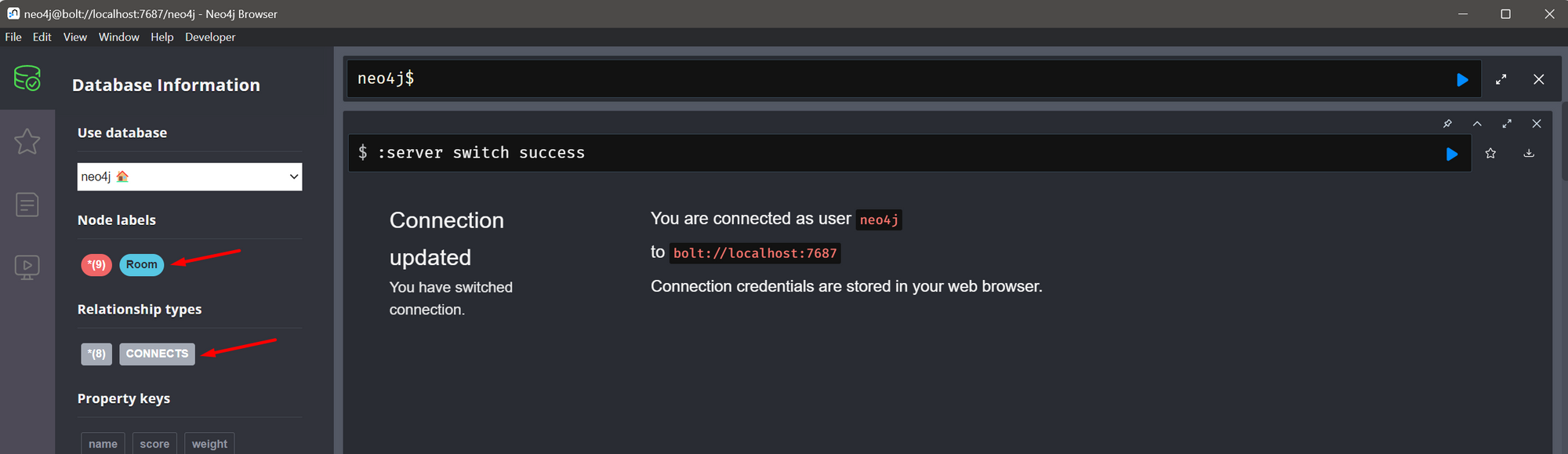The height and width of the screenshot is (454, 1568).
Task: Run query in the main editor
Action: pos(1462,80)
